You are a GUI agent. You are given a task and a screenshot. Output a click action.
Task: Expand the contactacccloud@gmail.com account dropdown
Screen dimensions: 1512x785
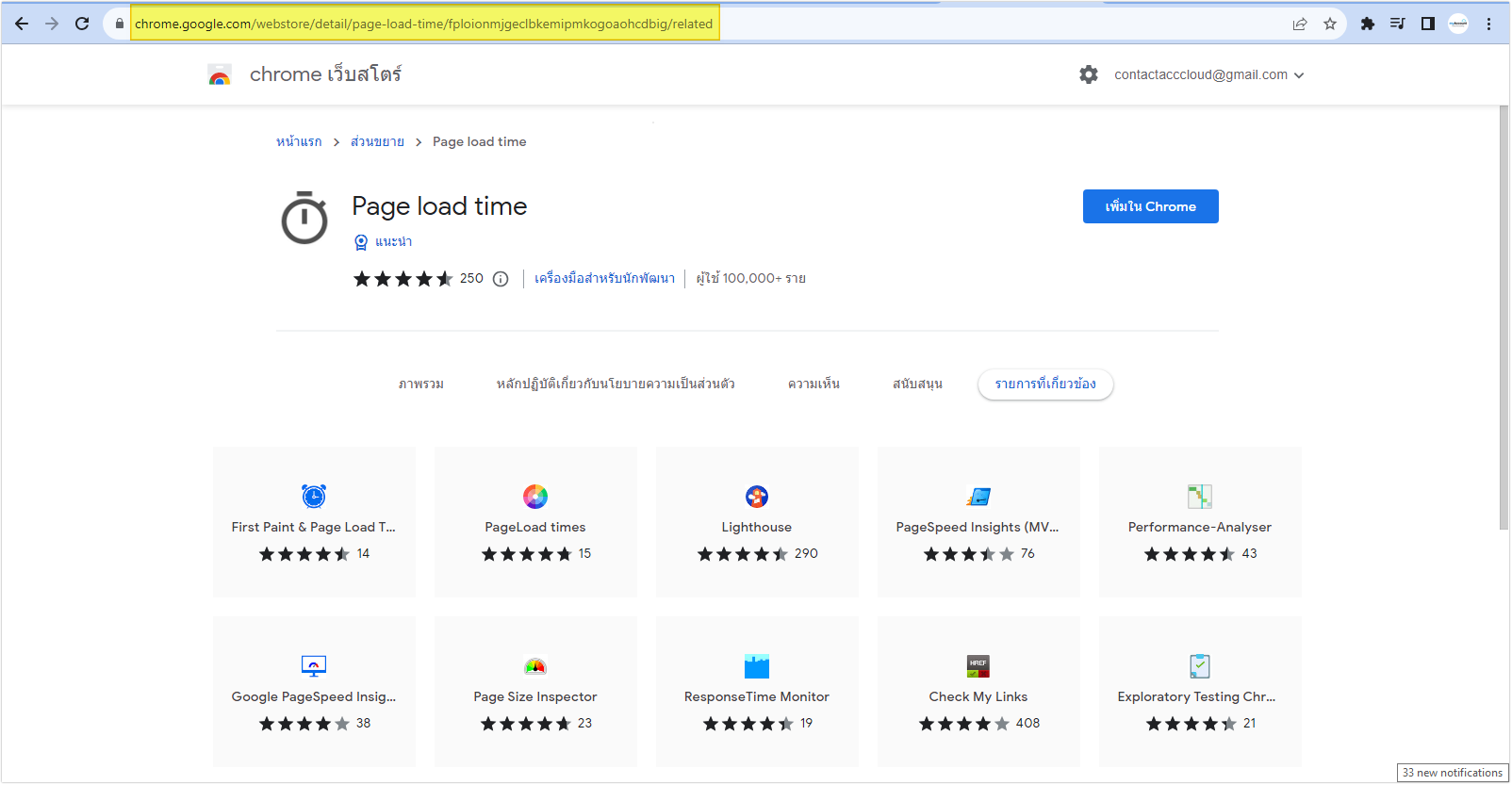click(x=1209, y=74)
